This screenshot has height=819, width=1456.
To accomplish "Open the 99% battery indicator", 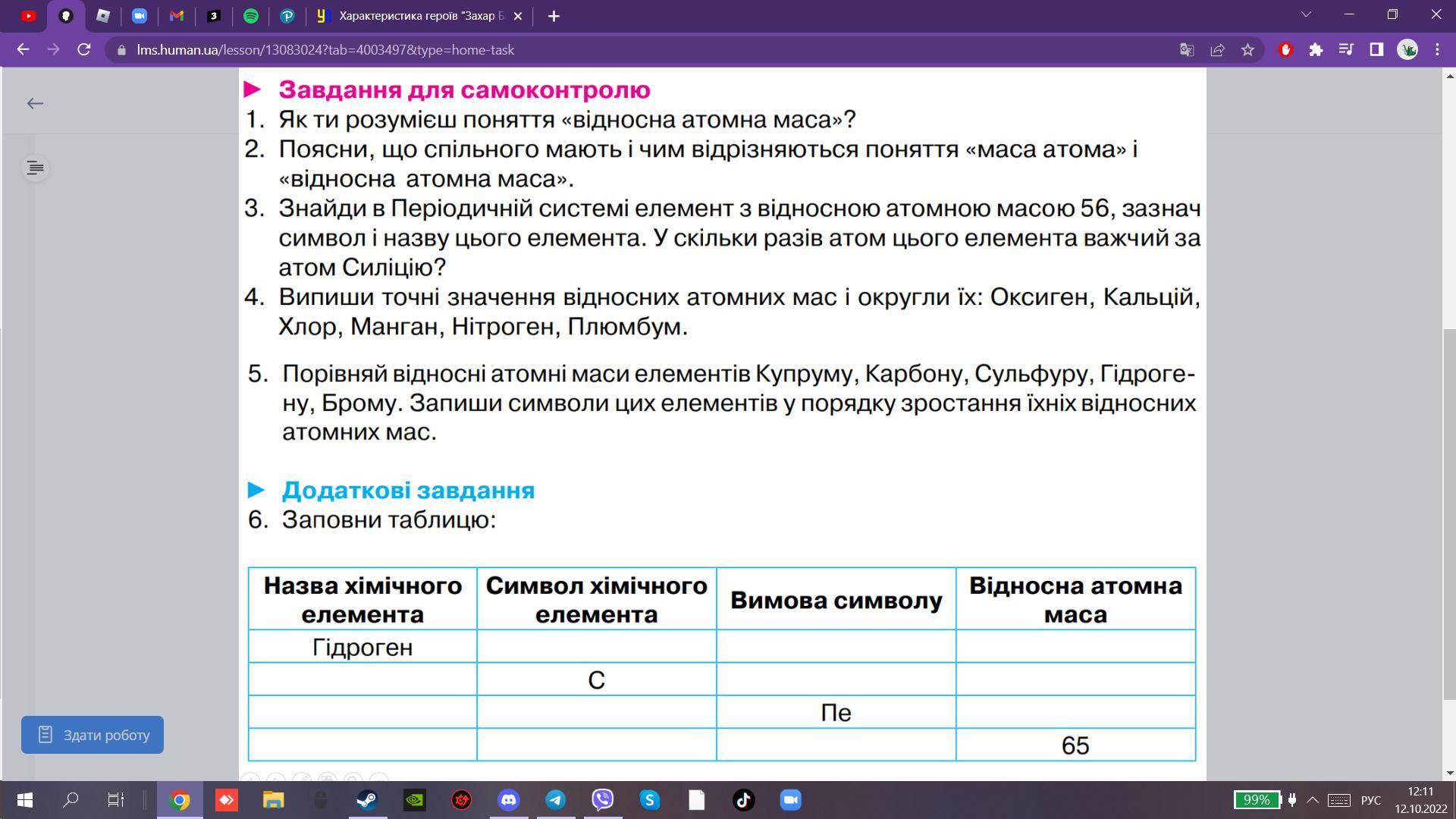I will 1257,800.
